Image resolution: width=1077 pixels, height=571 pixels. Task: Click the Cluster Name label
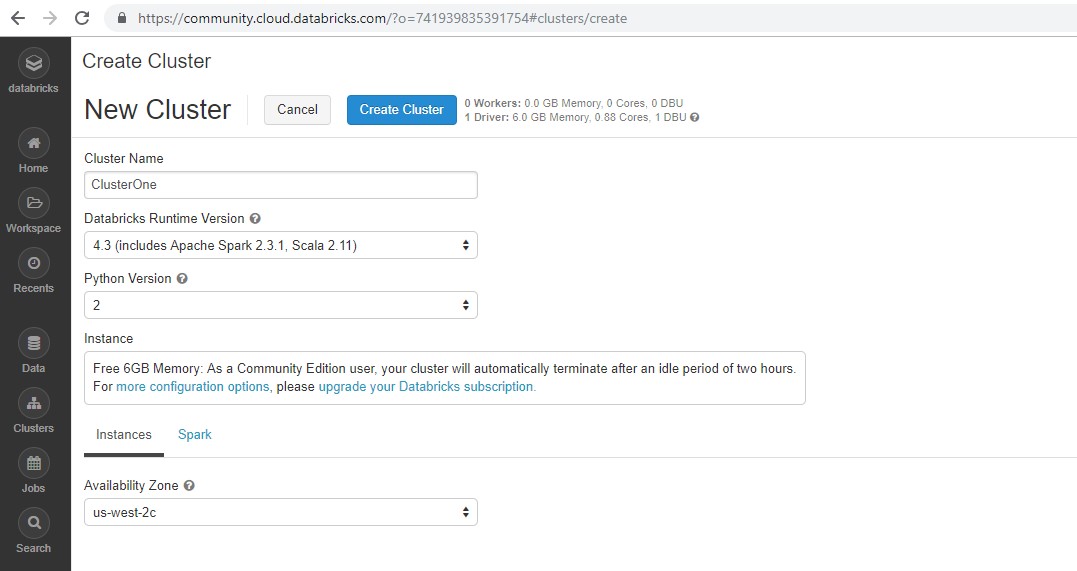[x=124, y=159]
